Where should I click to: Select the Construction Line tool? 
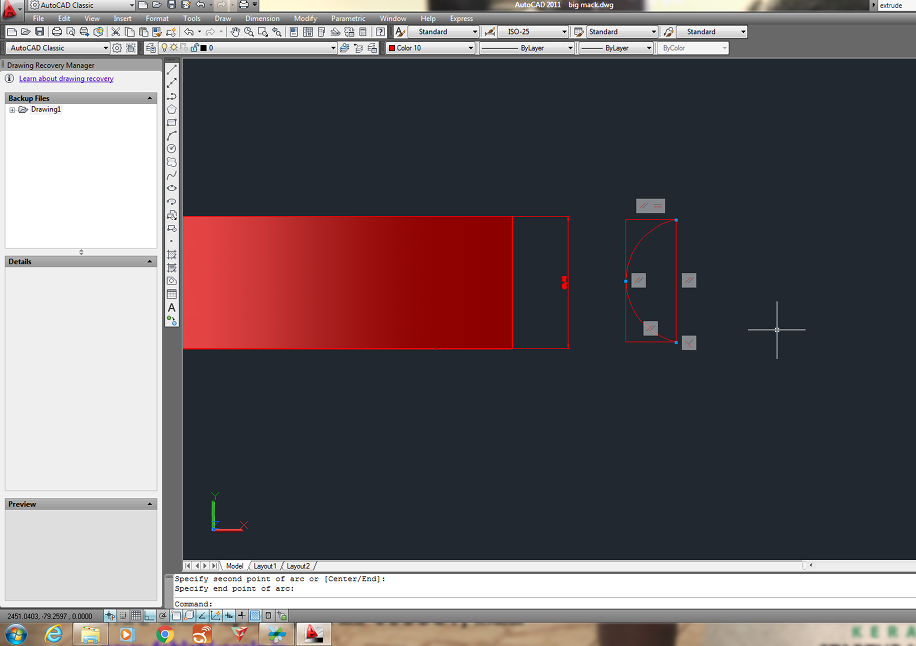click(x=172, y=83)
